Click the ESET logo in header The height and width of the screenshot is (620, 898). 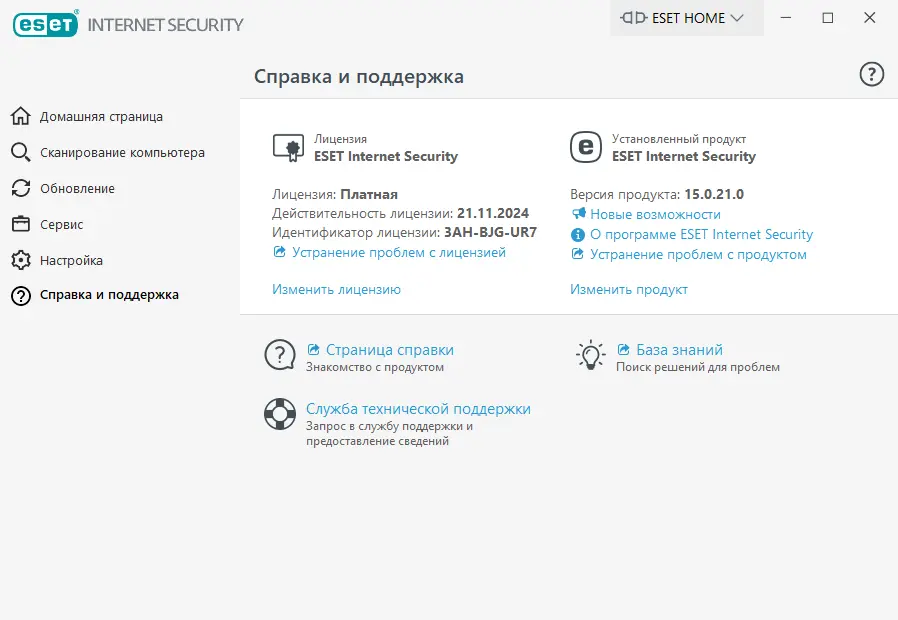(x=45, y=23)
